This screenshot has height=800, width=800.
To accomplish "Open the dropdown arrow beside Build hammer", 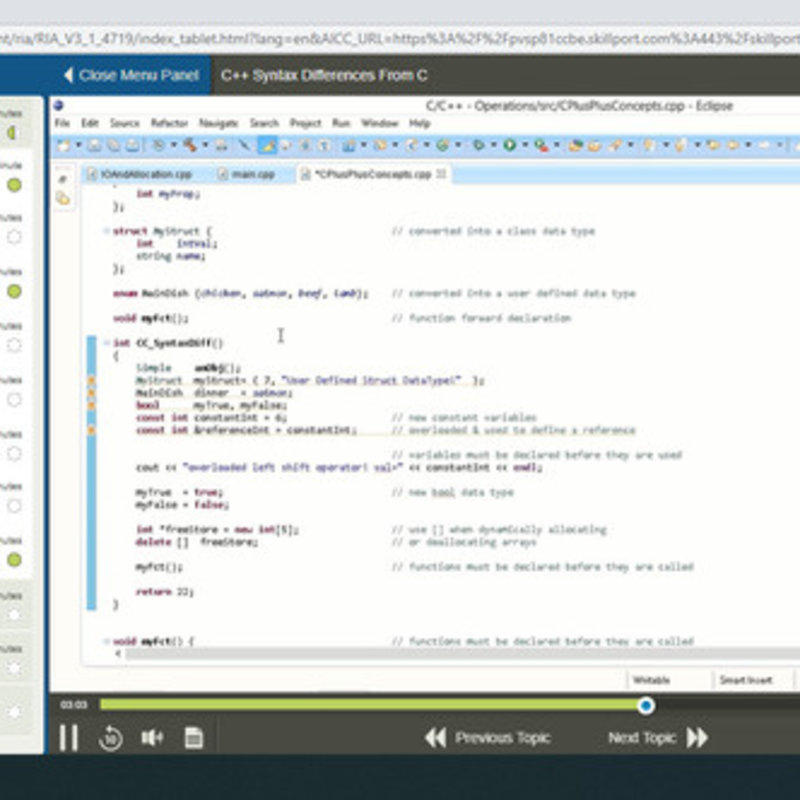I will click(x=205, y=145).
